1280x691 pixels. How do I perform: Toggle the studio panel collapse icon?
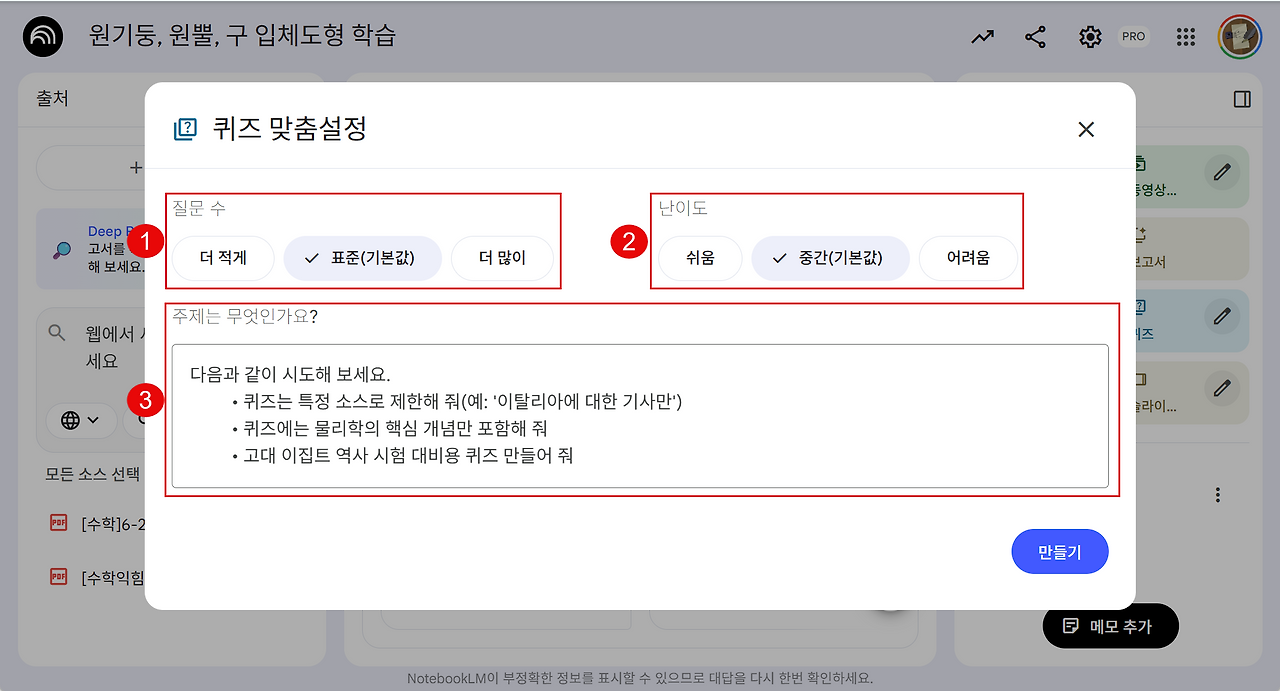click(x=1242, y=99)
